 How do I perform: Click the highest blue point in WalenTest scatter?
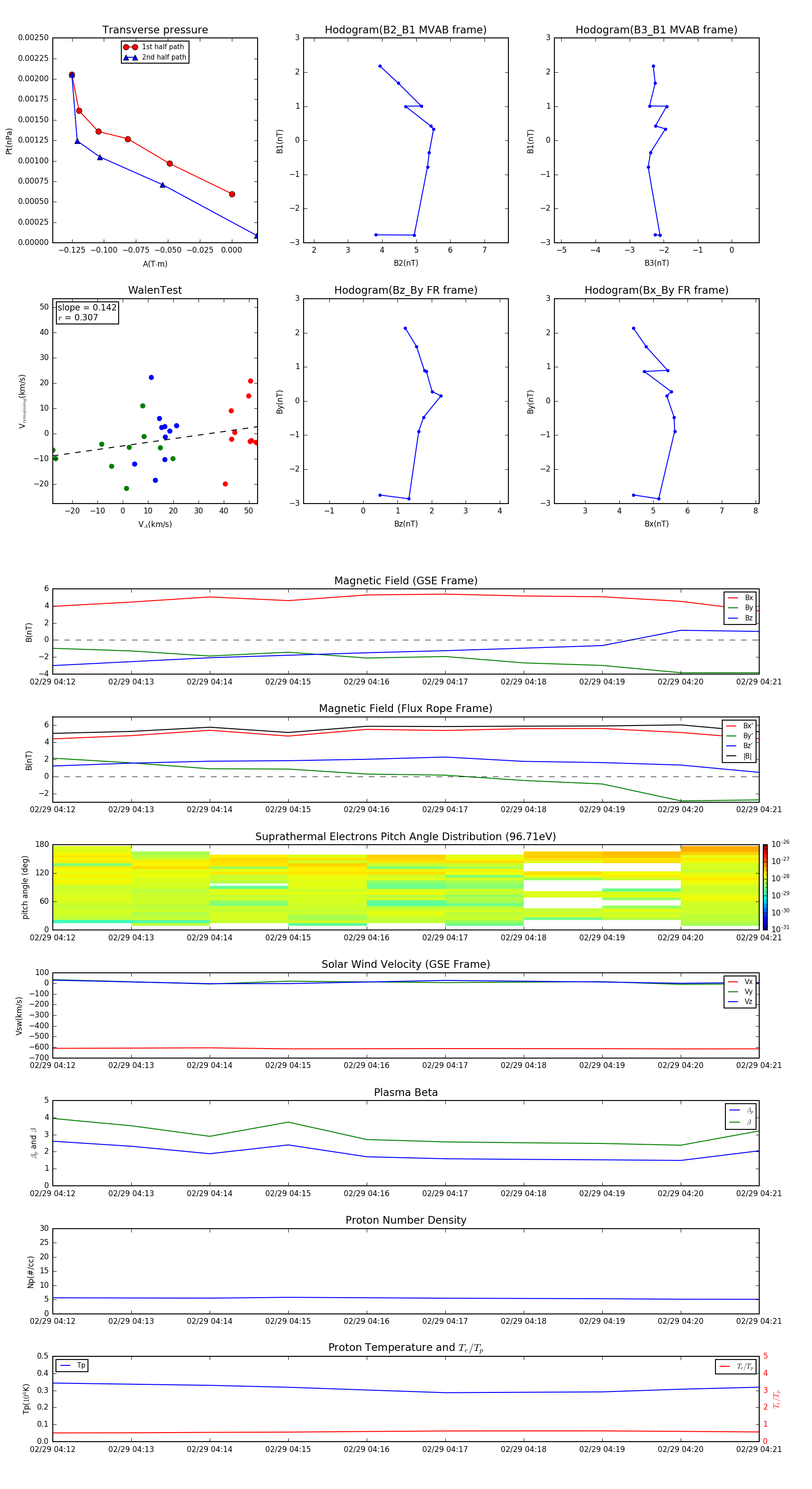pos(152,378)
